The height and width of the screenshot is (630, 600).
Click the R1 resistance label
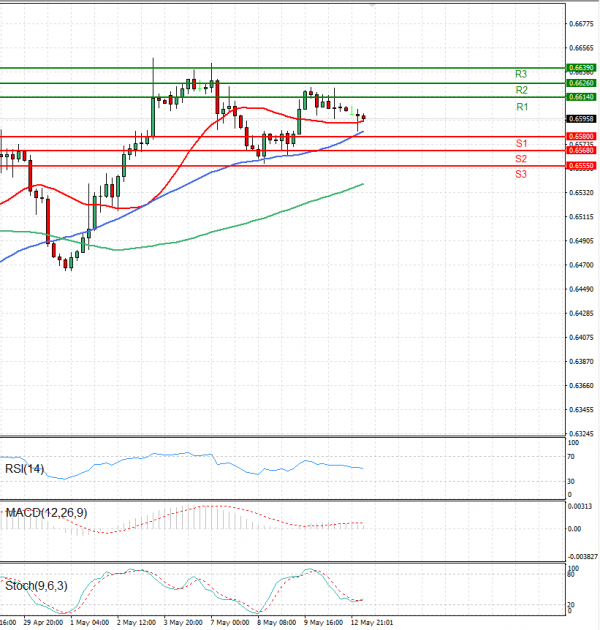[x=522, y=107]
